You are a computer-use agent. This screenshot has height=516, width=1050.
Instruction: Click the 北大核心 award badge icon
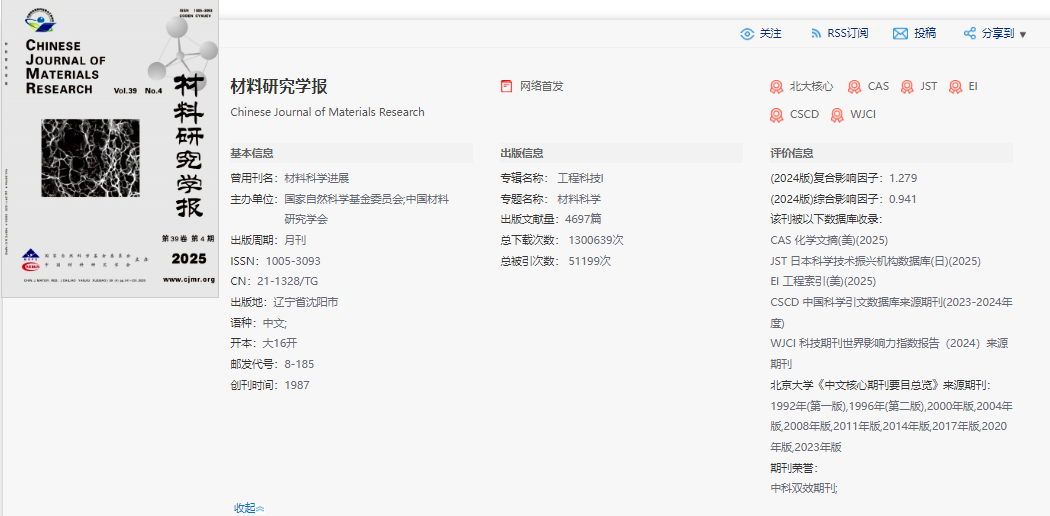[x=776, y=87]
